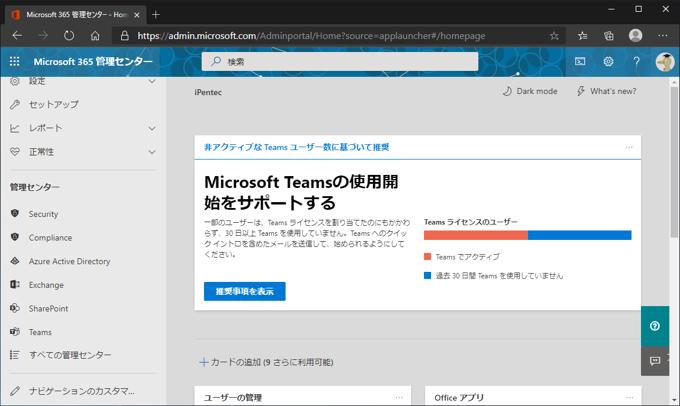This screenshot has width=680, height=406.
Task: Click the Exchange icon in sidebar
Action: (x=15, y=285)
